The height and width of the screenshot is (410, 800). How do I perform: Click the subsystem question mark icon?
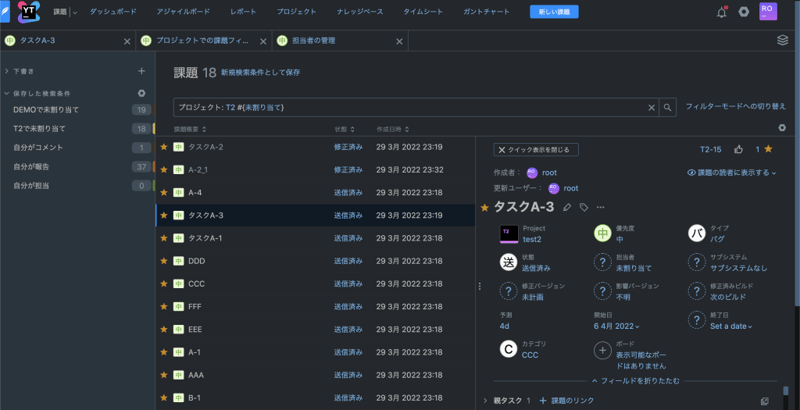[696, 263]
